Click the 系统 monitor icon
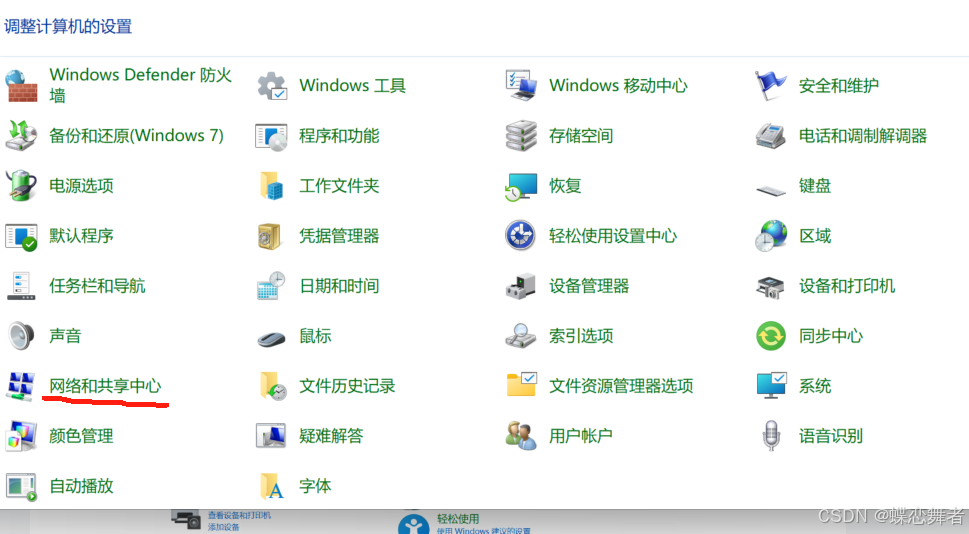Screen dimensions: 969x534 click(771, 386)
